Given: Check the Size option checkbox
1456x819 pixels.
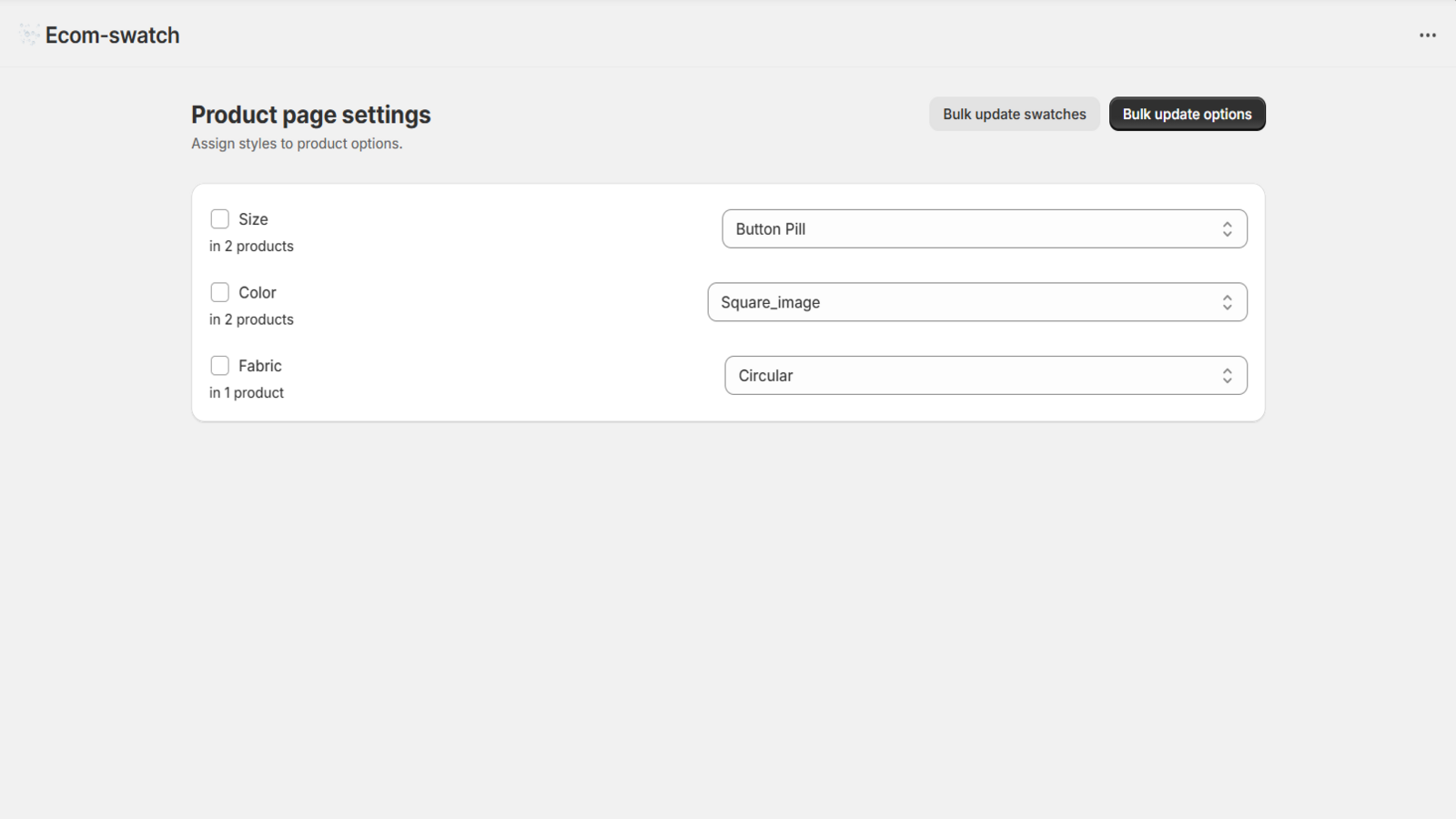Looking at the screenshot, I should coord(219,219).
